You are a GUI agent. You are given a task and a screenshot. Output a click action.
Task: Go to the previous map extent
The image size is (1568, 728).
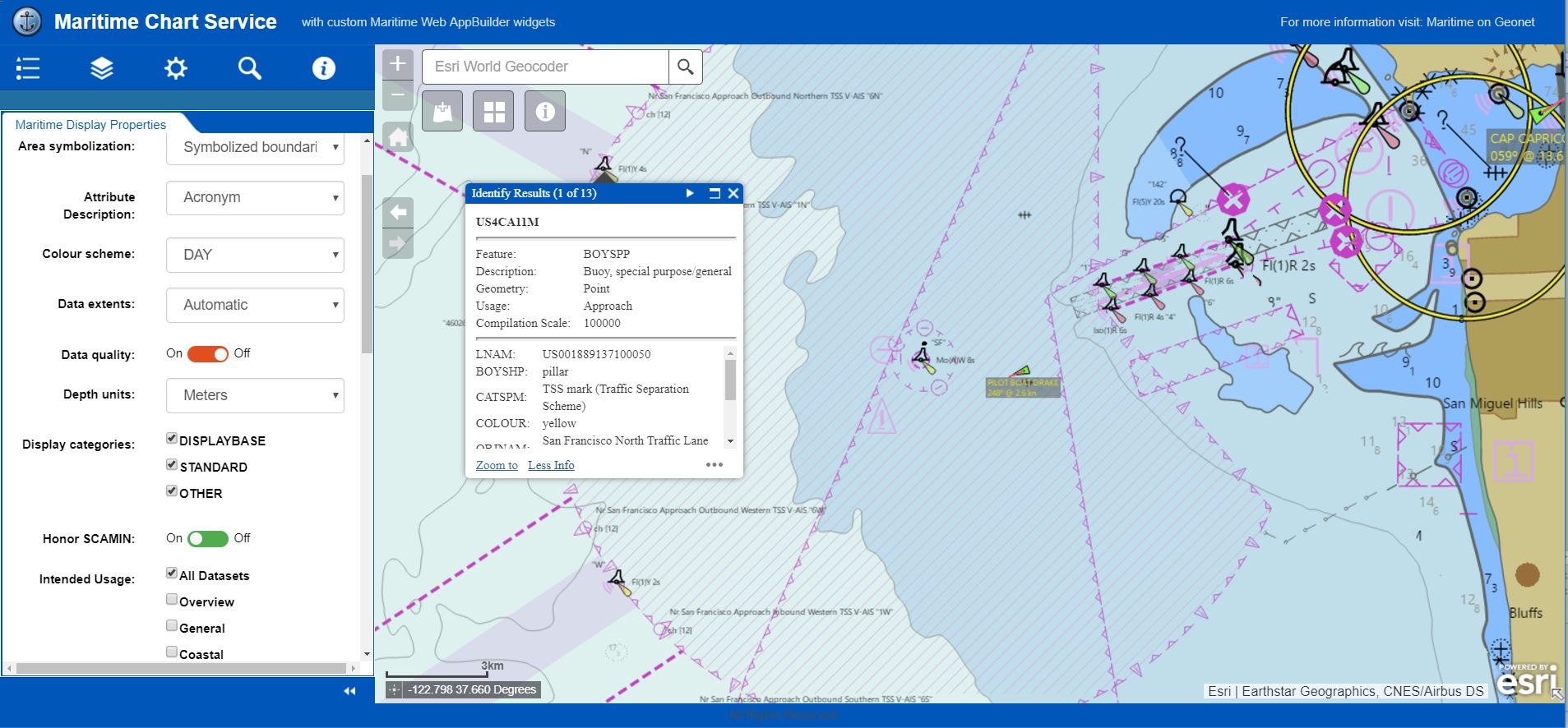click(398, 213)
